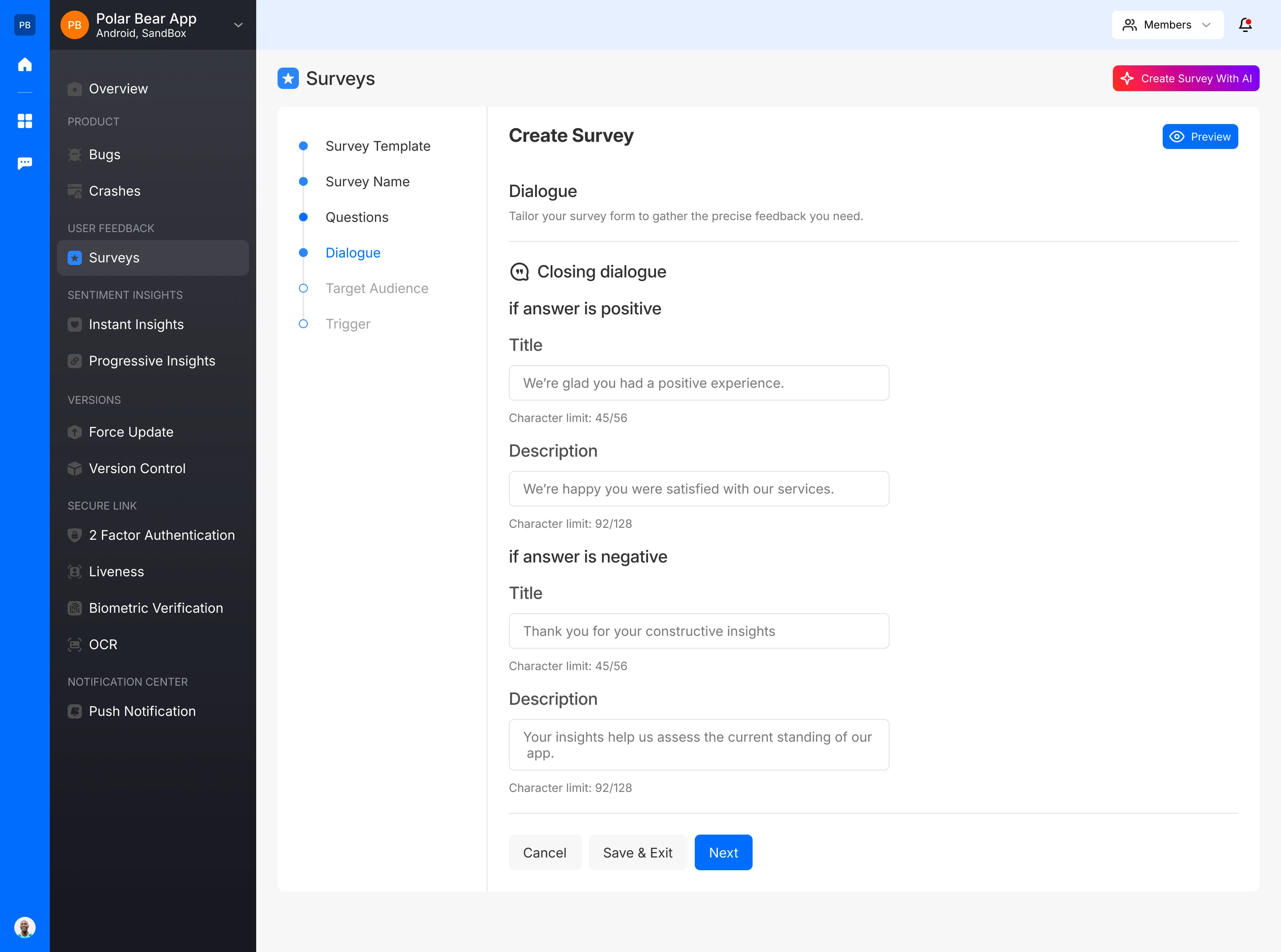Select the Target Audience step
Screen dimensions: 1281x952
pos(376,288)
